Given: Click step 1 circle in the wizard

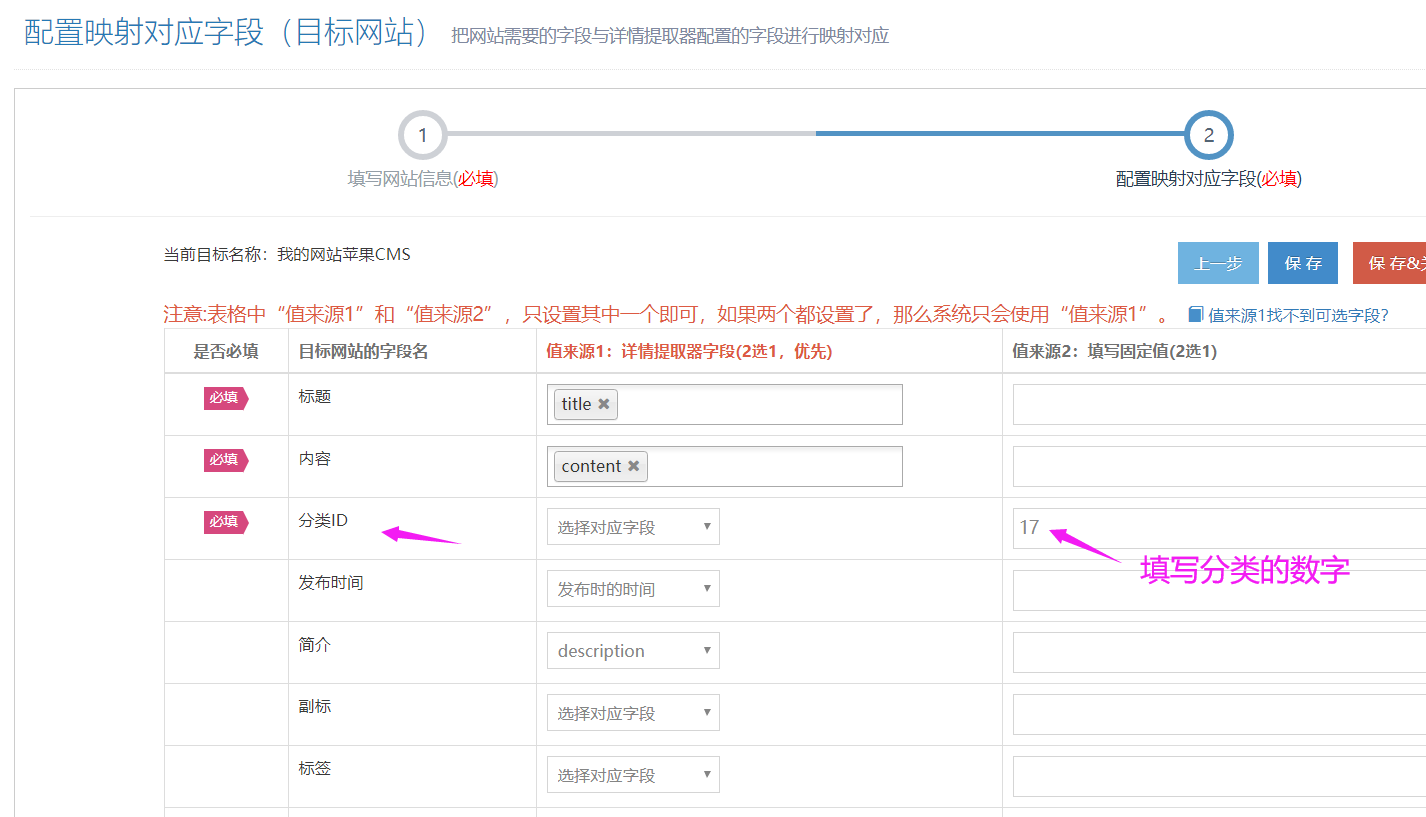Looking at the screenshot, I should coord(422,135).
